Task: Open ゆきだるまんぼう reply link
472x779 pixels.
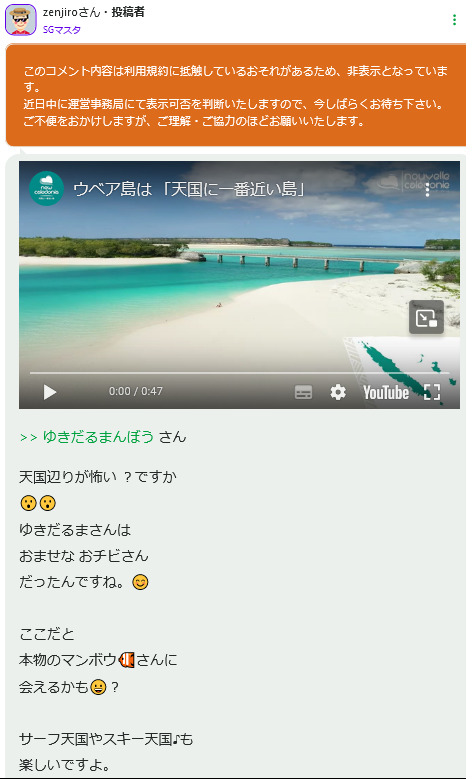Action: click(98, 437)
